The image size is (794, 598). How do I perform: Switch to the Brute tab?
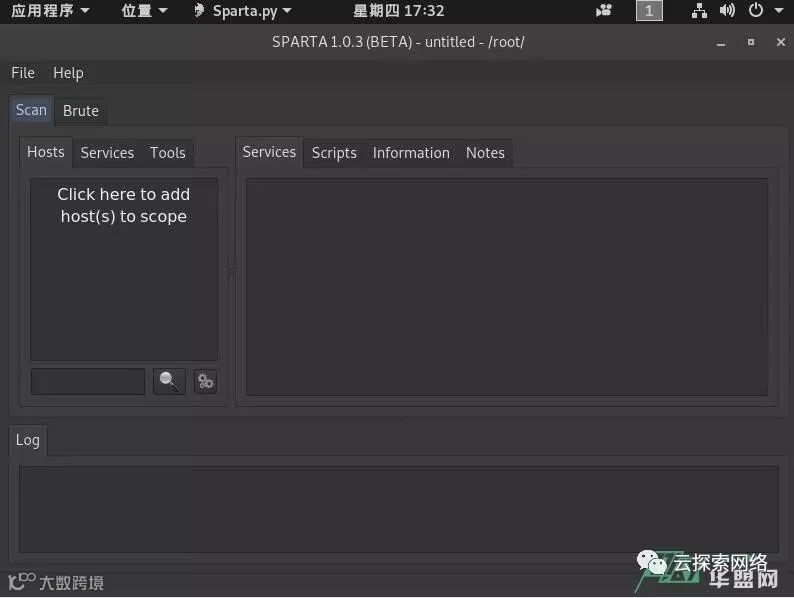[81, 111]
